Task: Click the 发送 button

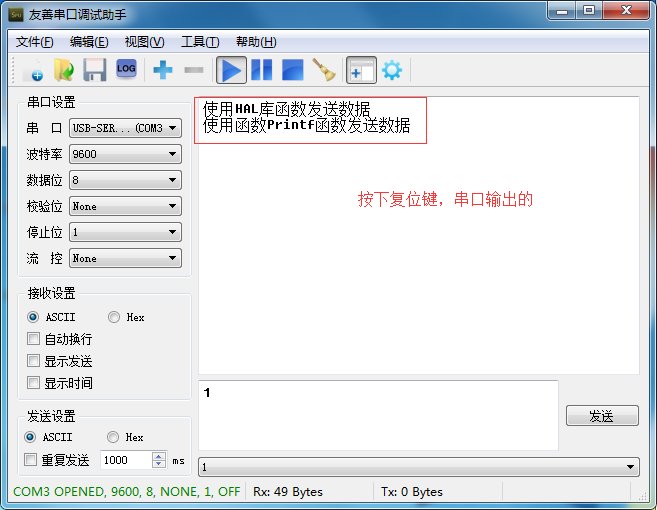Action: [x=602, y=416]
